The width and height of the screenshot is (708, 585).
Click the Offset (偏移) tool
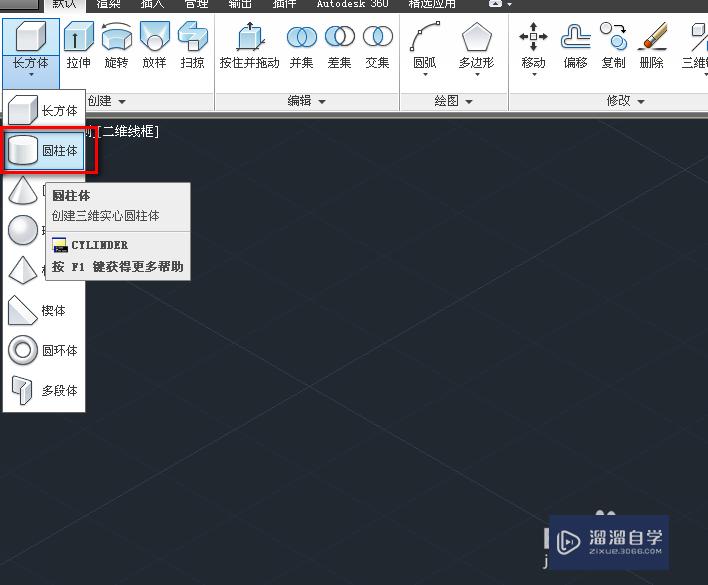tap(575, 45)
